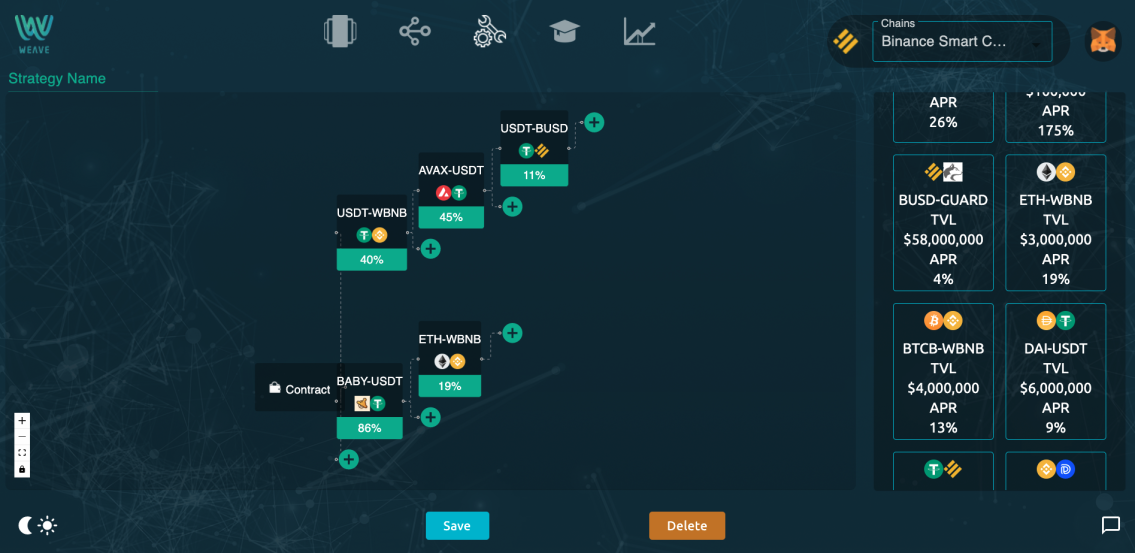Click the $6,000,000 TVL value
The width and height of the screenshot is (1135, 553).
tap(1055, 388)
